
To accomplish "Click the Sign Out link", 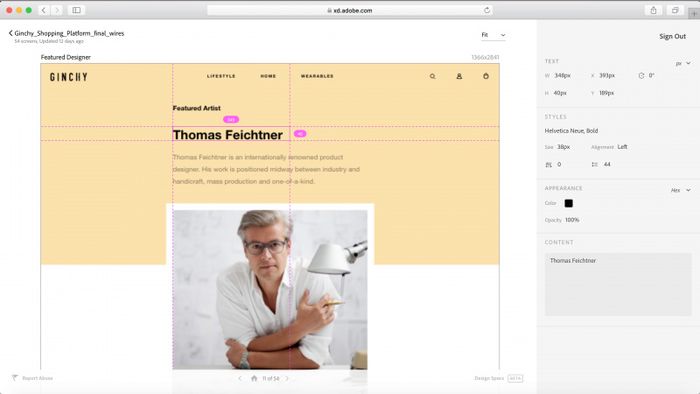I will [672, 37].
